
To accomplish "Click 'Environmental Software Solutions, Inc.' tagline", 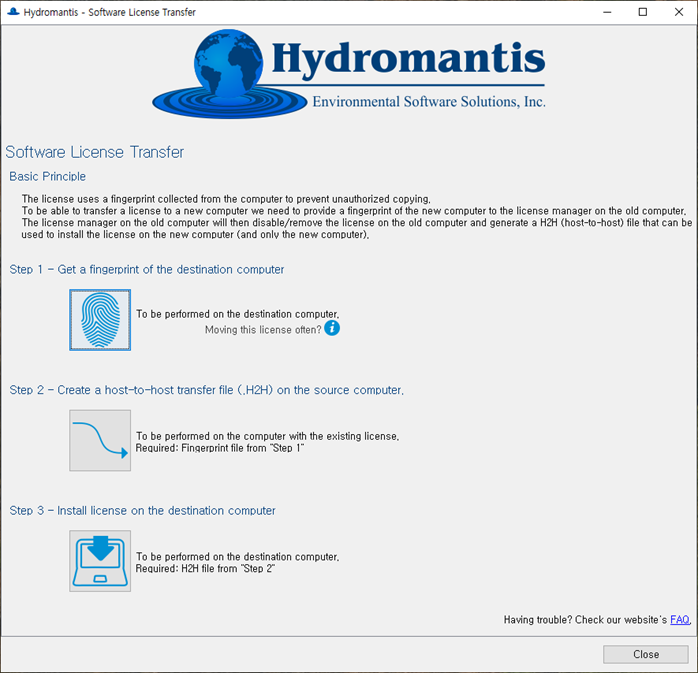I will (x=429, y=101).
